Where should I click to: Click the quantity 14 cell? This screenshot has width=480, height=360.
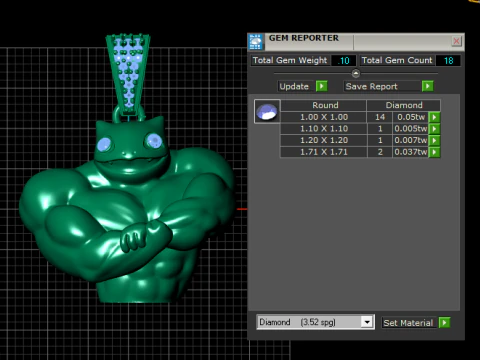(x=380, y=117)
